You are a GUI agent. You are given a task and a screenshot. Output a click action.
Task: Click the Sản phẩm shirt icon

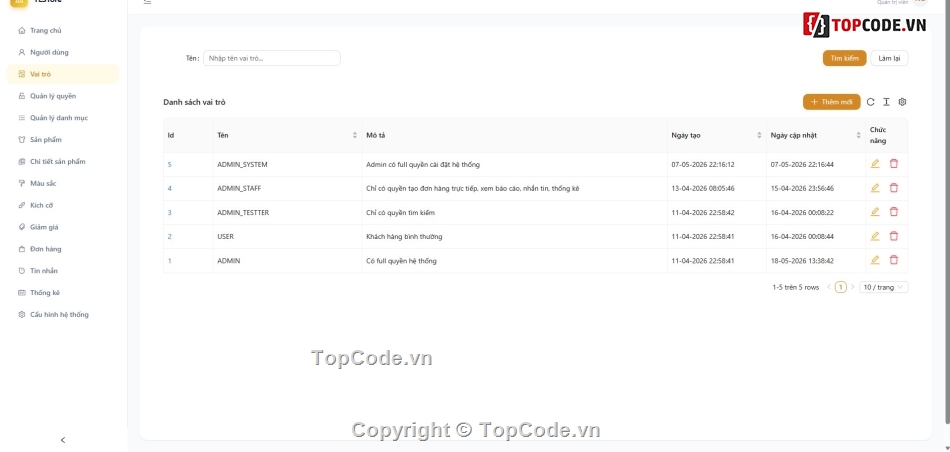point(22,139)
